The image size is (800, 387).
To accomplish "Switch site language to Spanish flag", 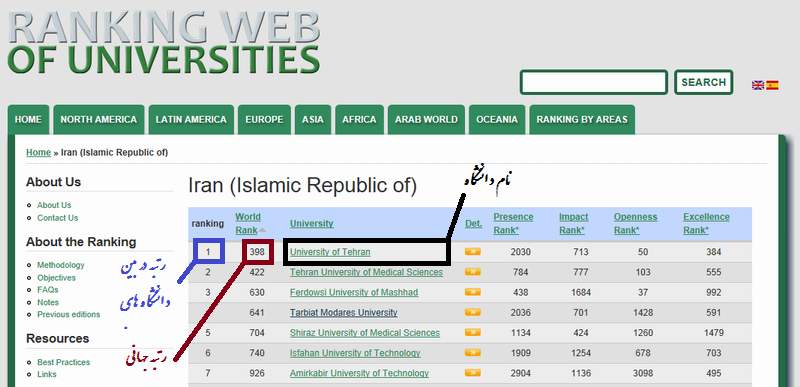I will (772, 85).
